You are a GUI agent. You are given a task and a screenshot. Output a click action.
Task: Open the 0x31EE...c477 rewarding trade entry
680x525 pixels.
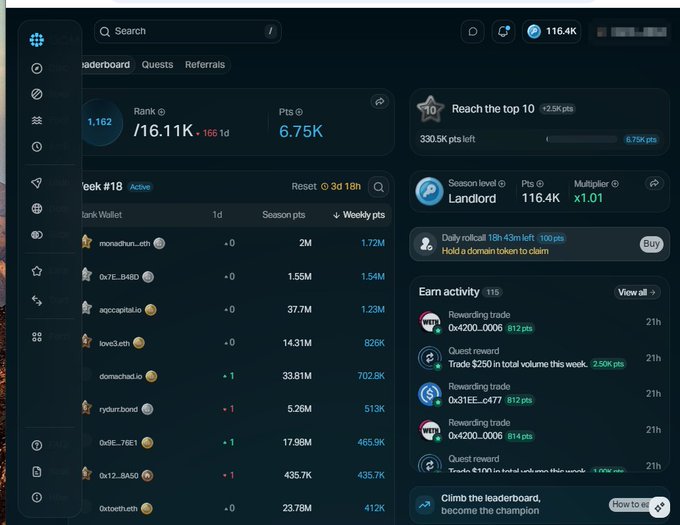point(539,394)
